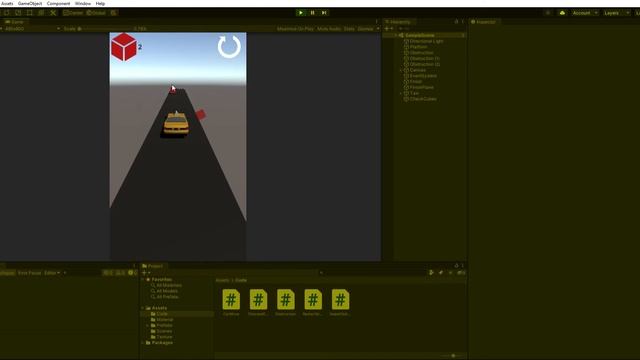Click the search by label icon in the Project panel
The width and height of the screenshot is (640, 360).
(x=441, y=273)
